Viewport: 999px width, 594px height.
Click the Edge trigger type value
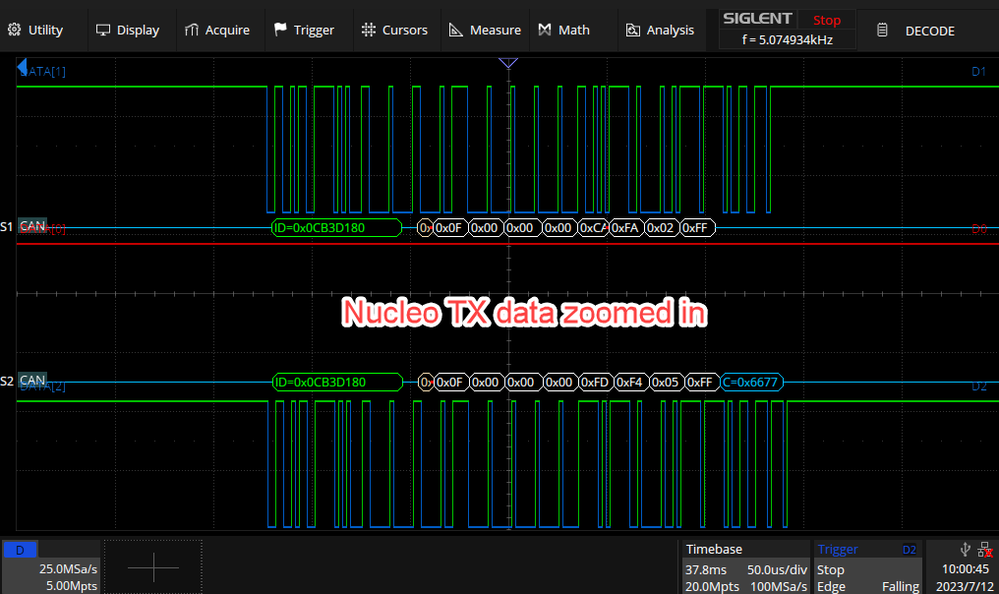[831, 586]
